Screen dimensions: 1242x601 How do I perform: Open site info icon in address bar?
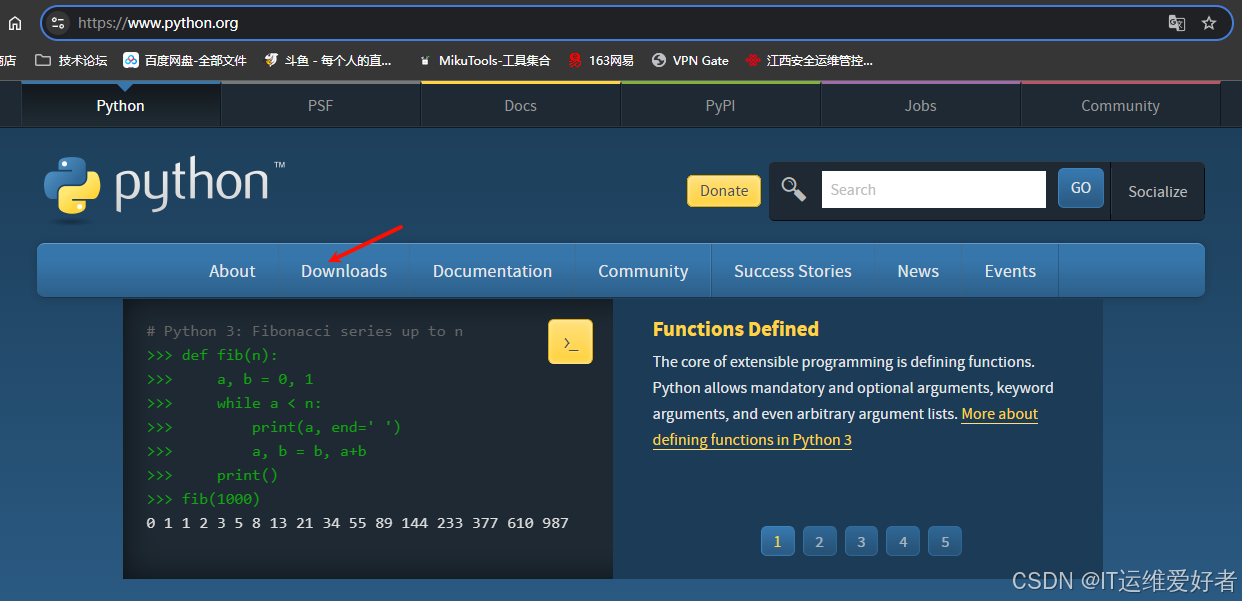coord(58,23)
